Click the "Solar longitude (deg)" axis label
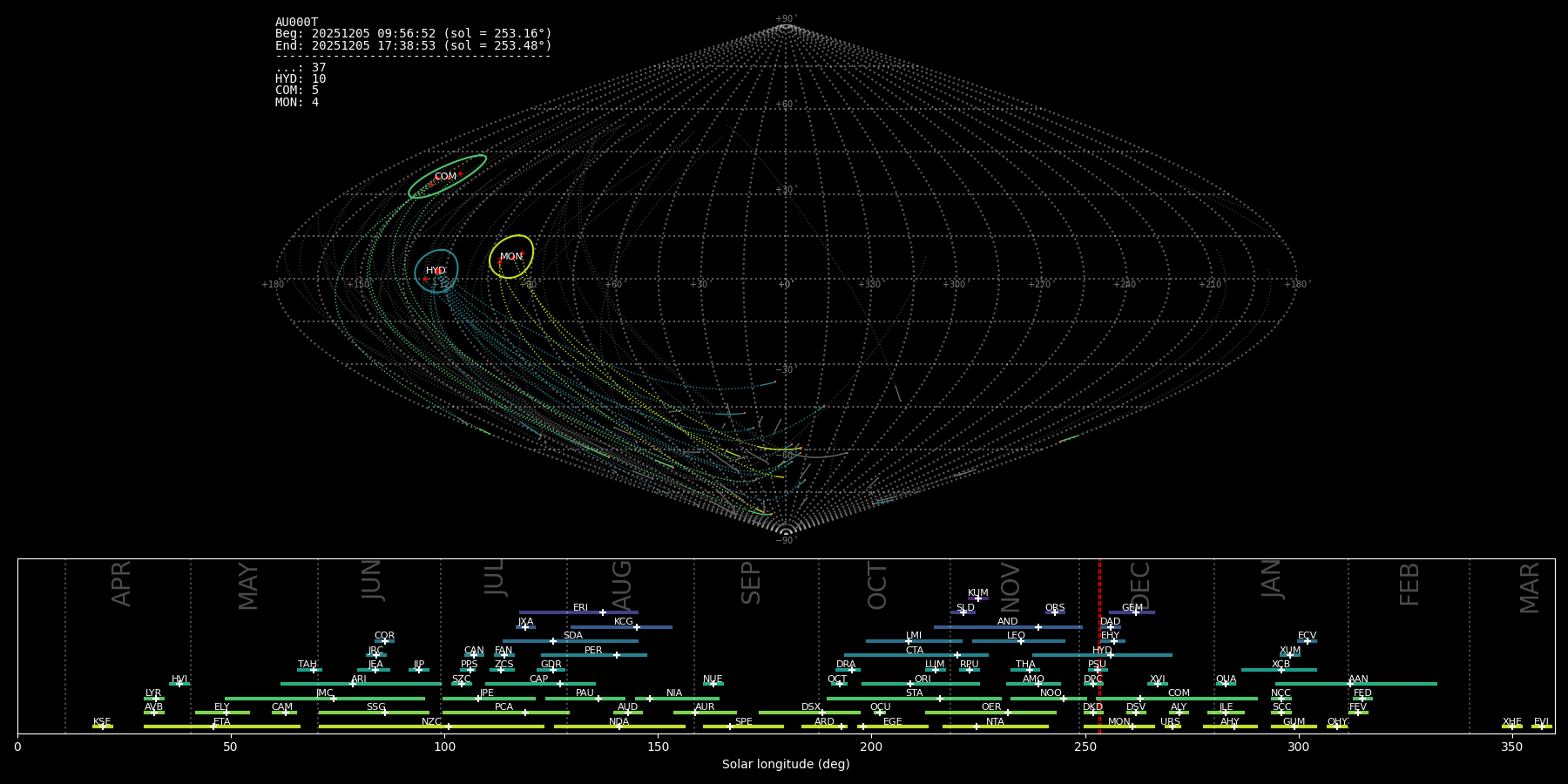Screen dimensions: 1568x784 (786, 764)
